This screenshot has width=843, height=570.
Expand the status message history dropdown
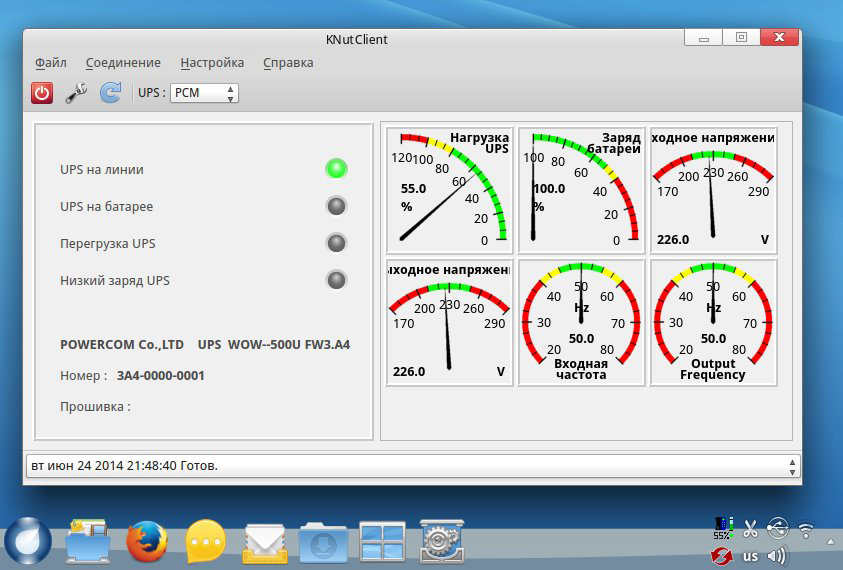(793, 466)
